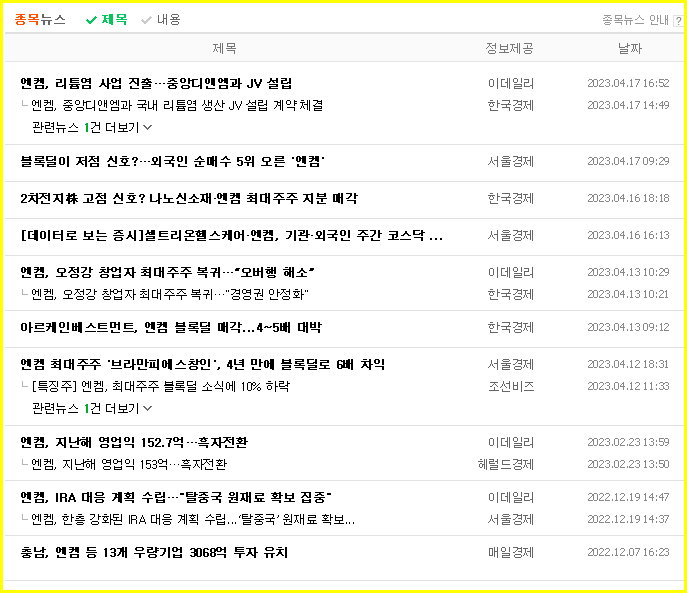
Task: Click the 종목뉴스 안내 text link
Action: pyautogui.click(x=635, y=20)
